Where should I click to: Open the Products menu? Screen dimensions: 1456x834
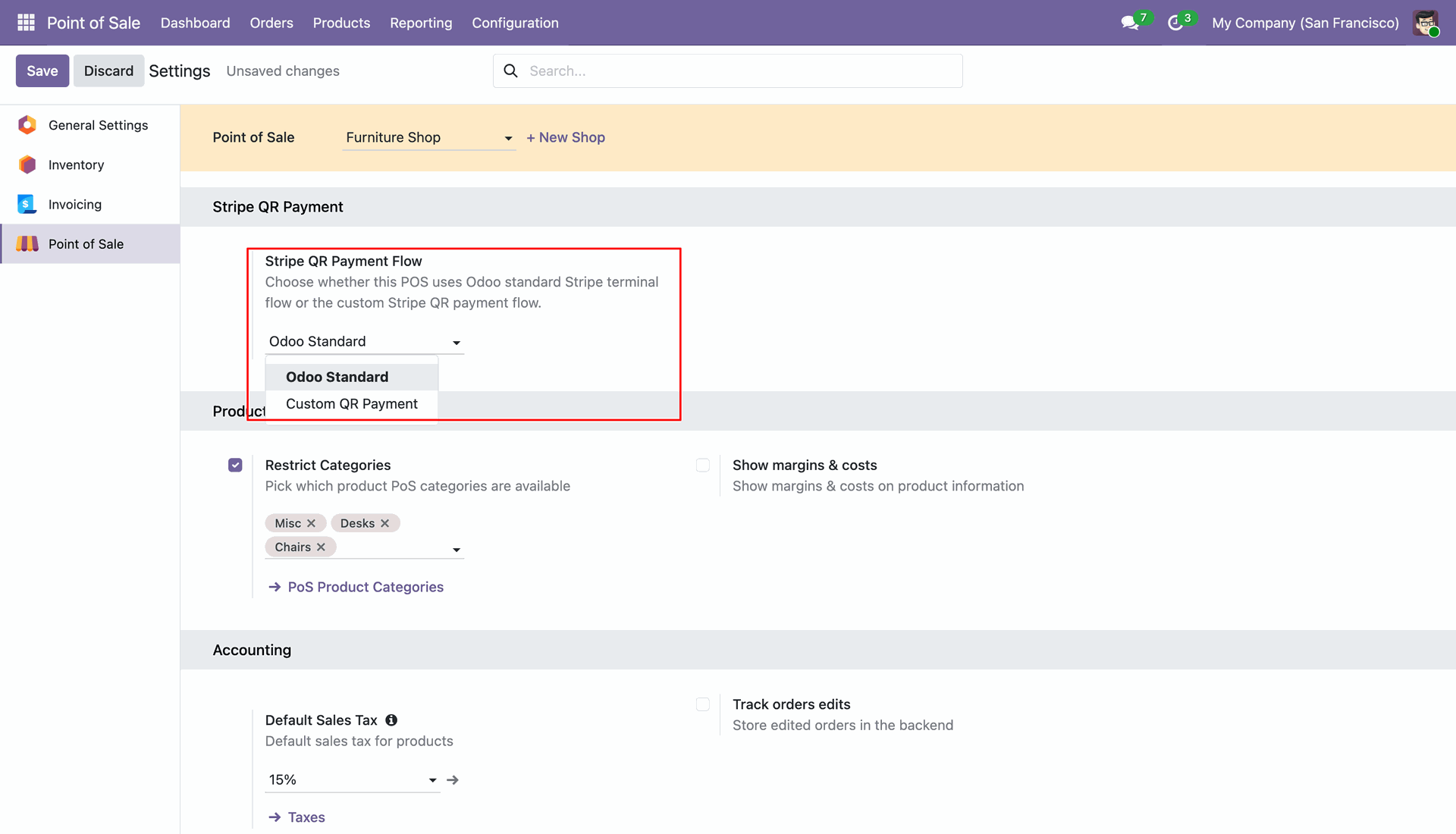point(341,23)
